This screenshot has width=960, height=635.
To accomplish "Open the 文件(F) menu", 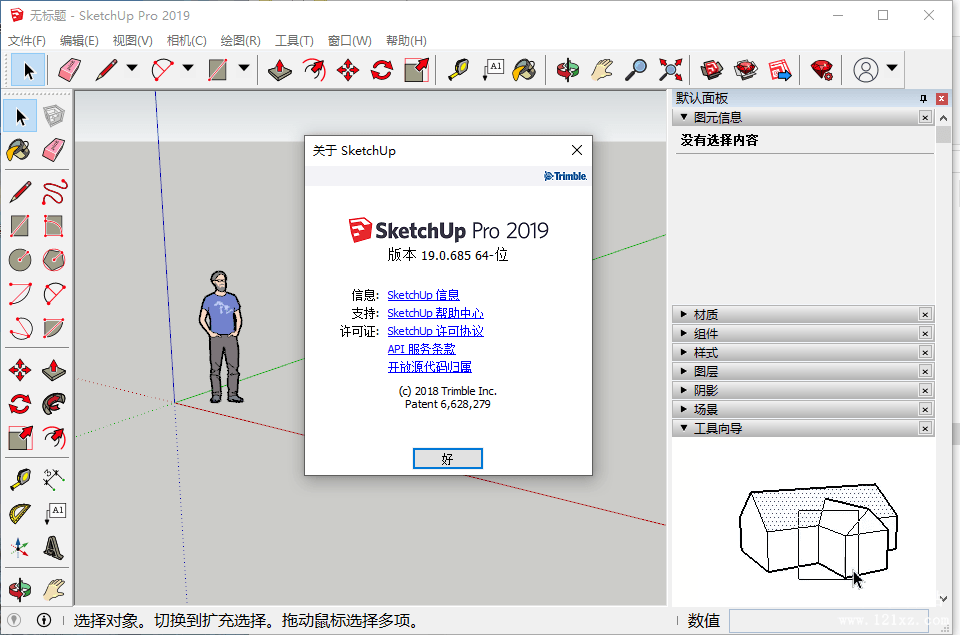I will (26, 40).
